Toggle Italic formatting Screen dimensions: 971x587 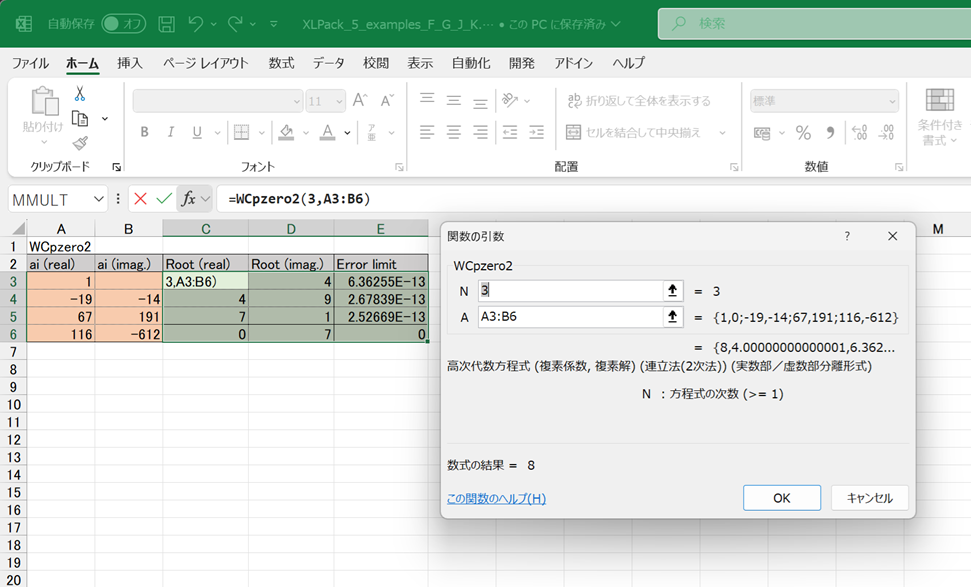(170, 132)
